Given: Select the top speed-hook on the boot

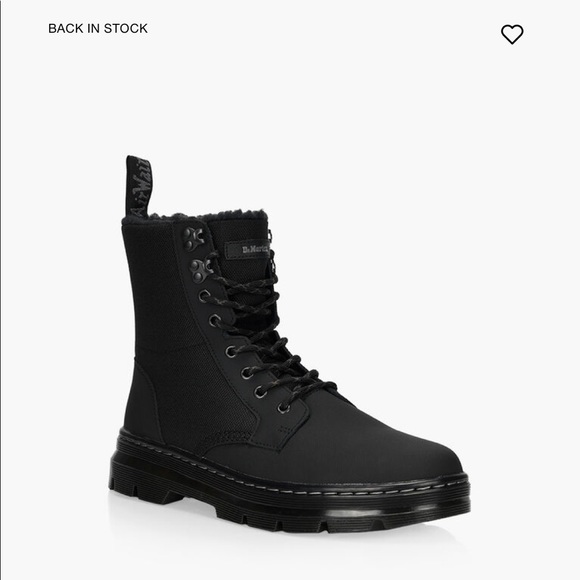Looking at the screenshot, I should pyautogui.click(x=193, y=238).
